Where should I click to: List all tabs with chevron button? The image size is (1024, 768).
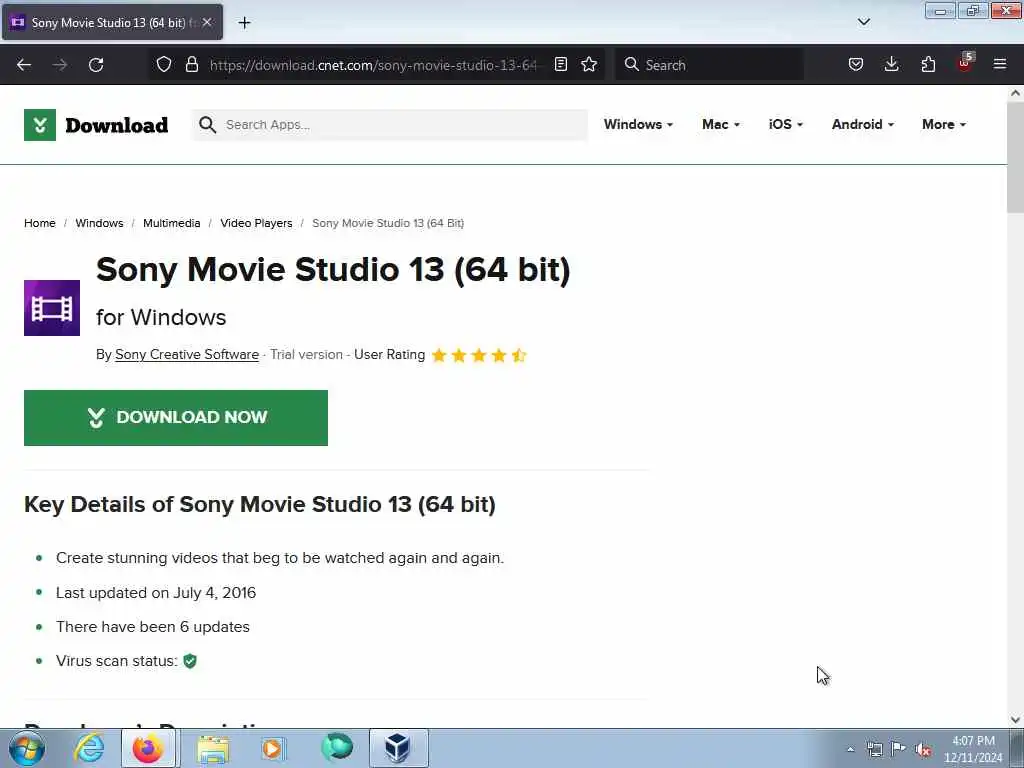pyautogui.click(x=864, y=22)
